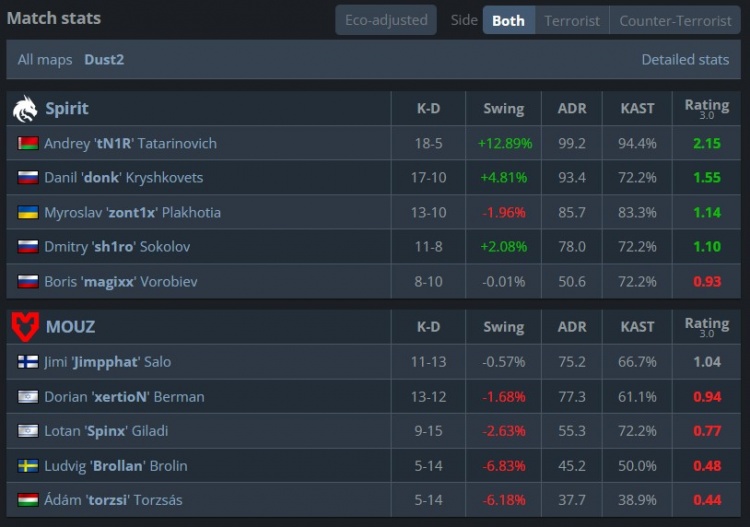Open the Spirit team name link
The height and width of the screenshot is (527, 750).
(x=67, y=108)
